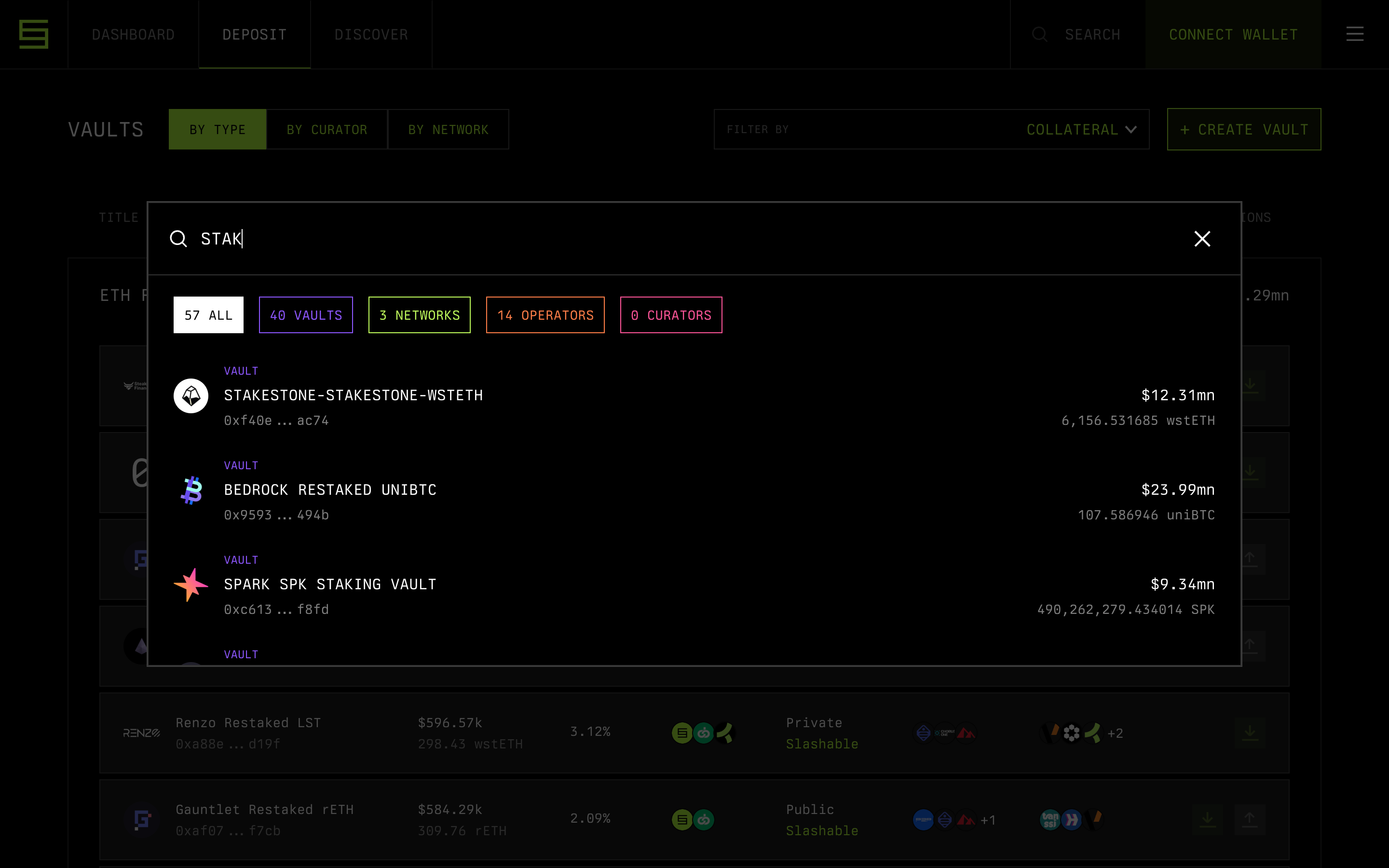Open STAKESTONE-STAKESTONE-WSTETH result
Screen dimensions: 1389x868
pyautogui.click(x=694, y=395)
